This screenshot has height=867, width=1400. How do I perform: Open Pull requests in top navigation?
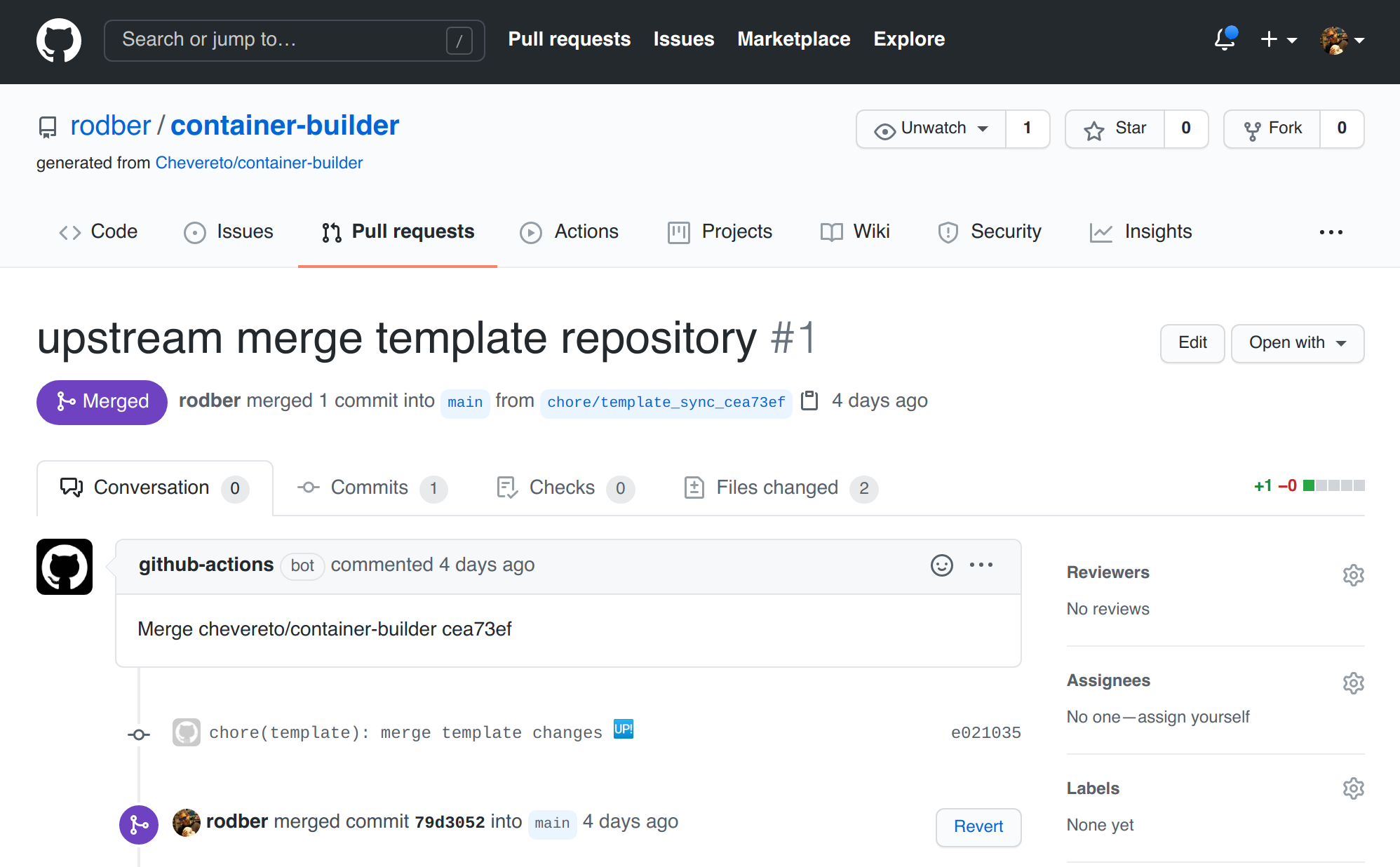click(569, 39)
